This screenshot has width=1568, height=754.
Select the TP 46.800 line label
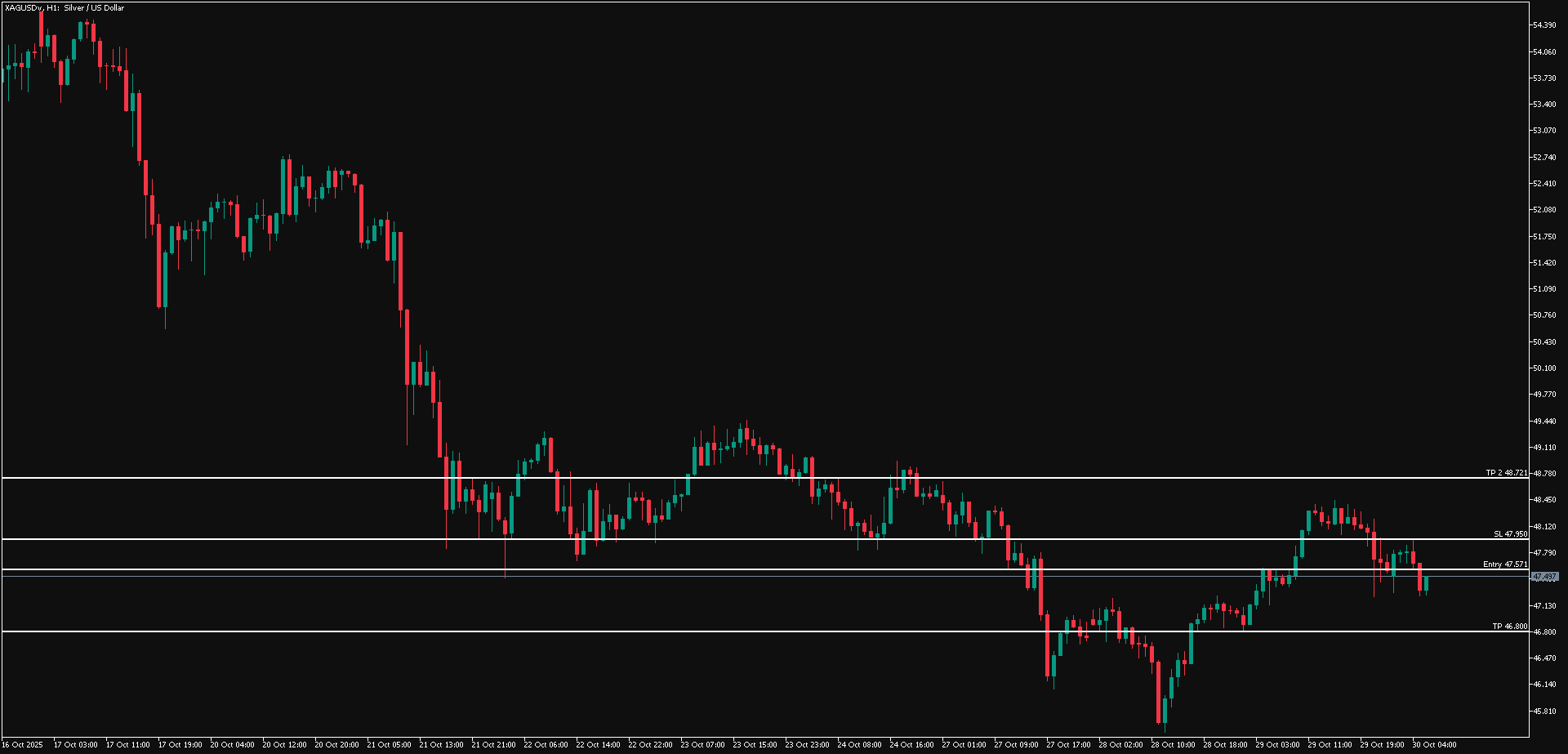click(1509, 627)
